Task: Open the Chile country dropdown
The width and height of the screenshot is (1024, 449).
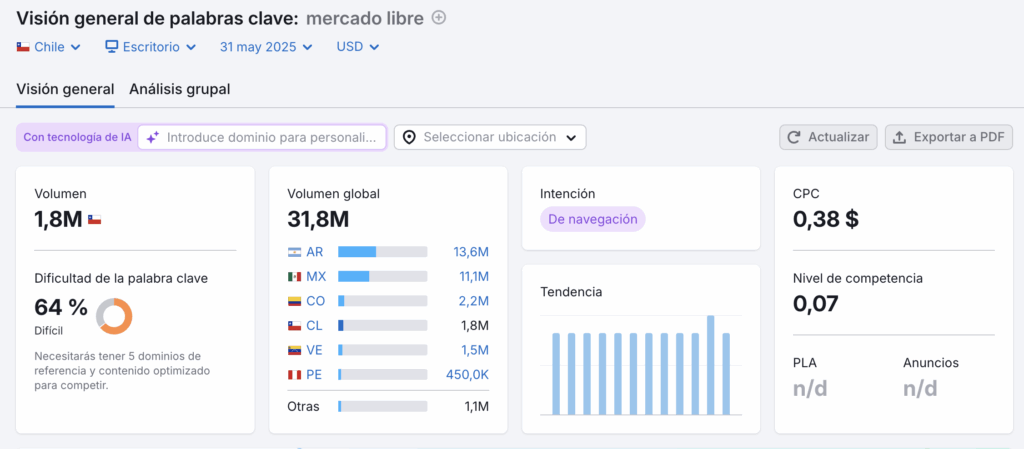Action: 48,47
